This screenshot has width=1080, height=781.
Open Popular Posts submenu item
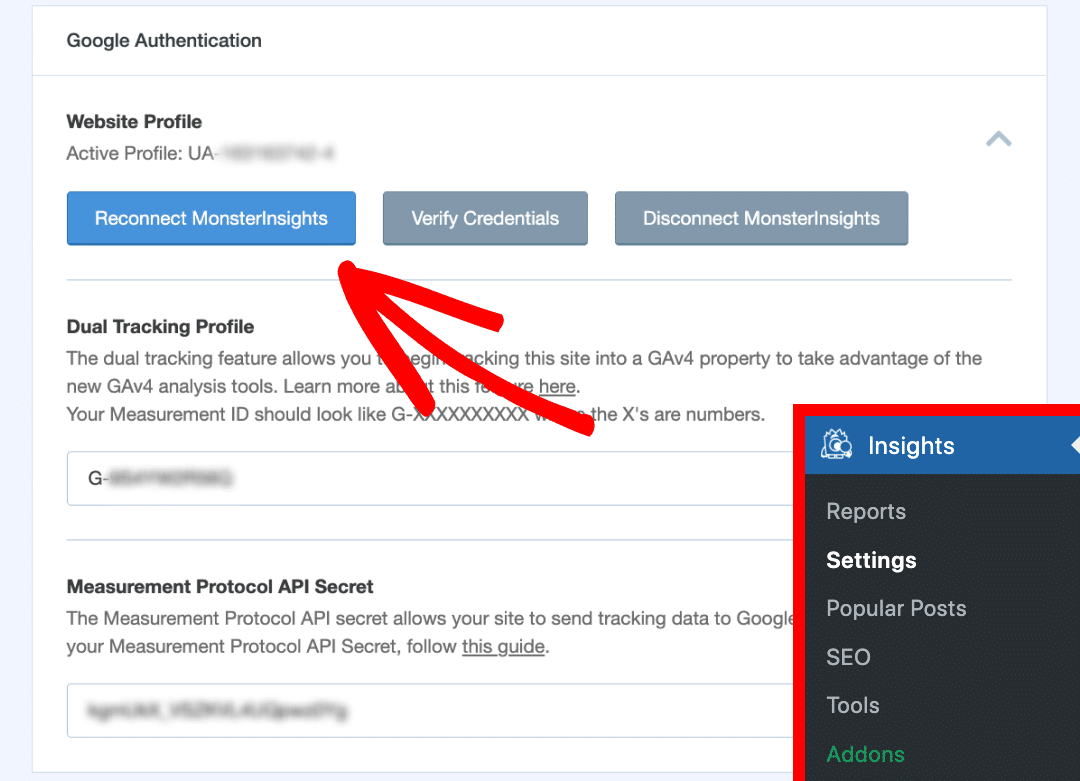pyautogui.click(x=896, y=608)
